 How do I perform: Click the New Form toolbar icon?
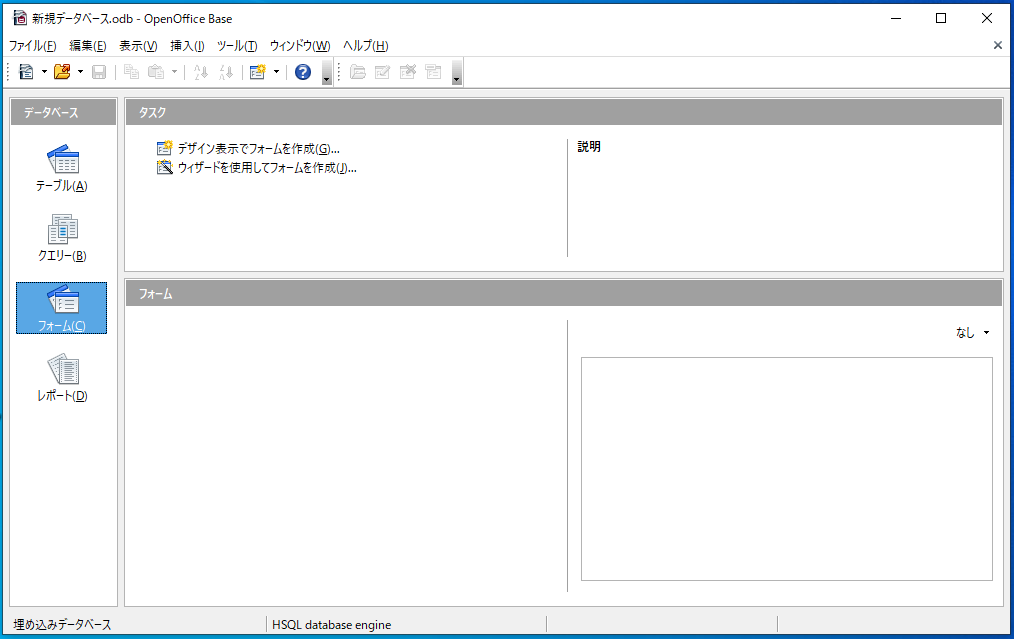[260, 71]
